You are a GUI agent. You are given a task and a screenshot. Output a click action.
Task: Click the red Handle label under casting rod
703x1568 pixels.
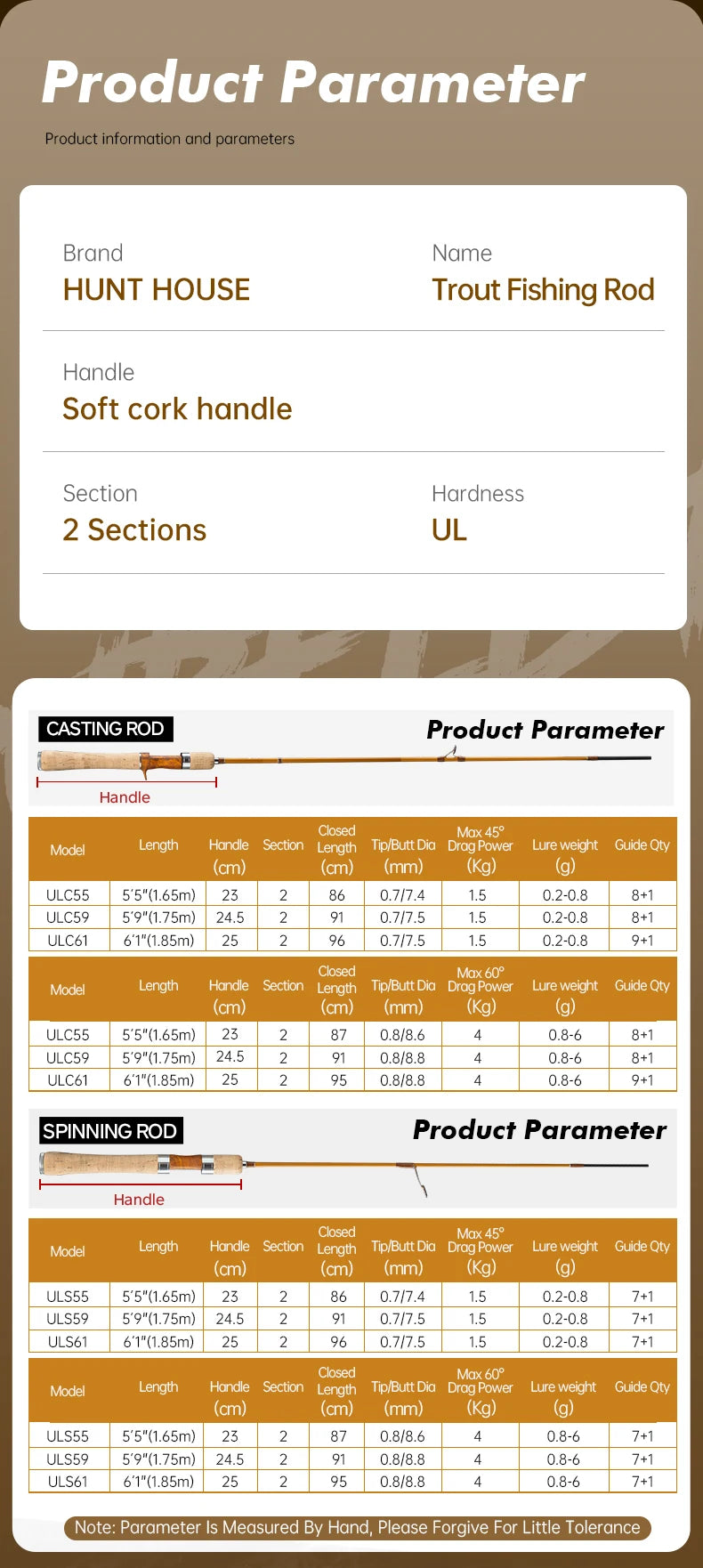[x=125, y=797]
